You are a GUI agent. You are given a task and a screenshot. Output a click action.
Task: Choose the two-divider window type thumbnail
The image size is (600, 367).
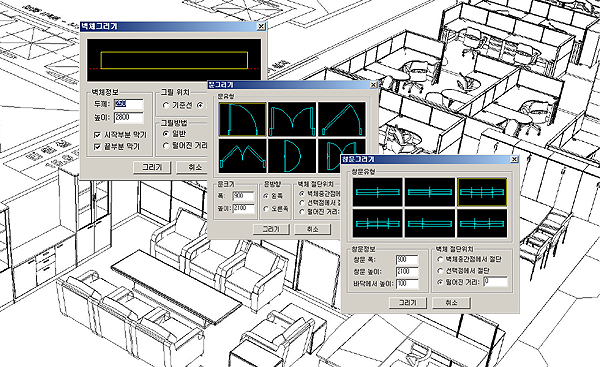[x=482, y=223]
